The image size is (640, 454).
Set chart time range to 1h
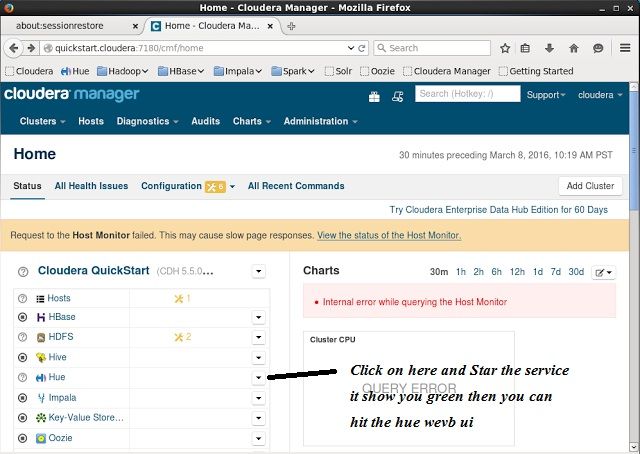[461, 272]
